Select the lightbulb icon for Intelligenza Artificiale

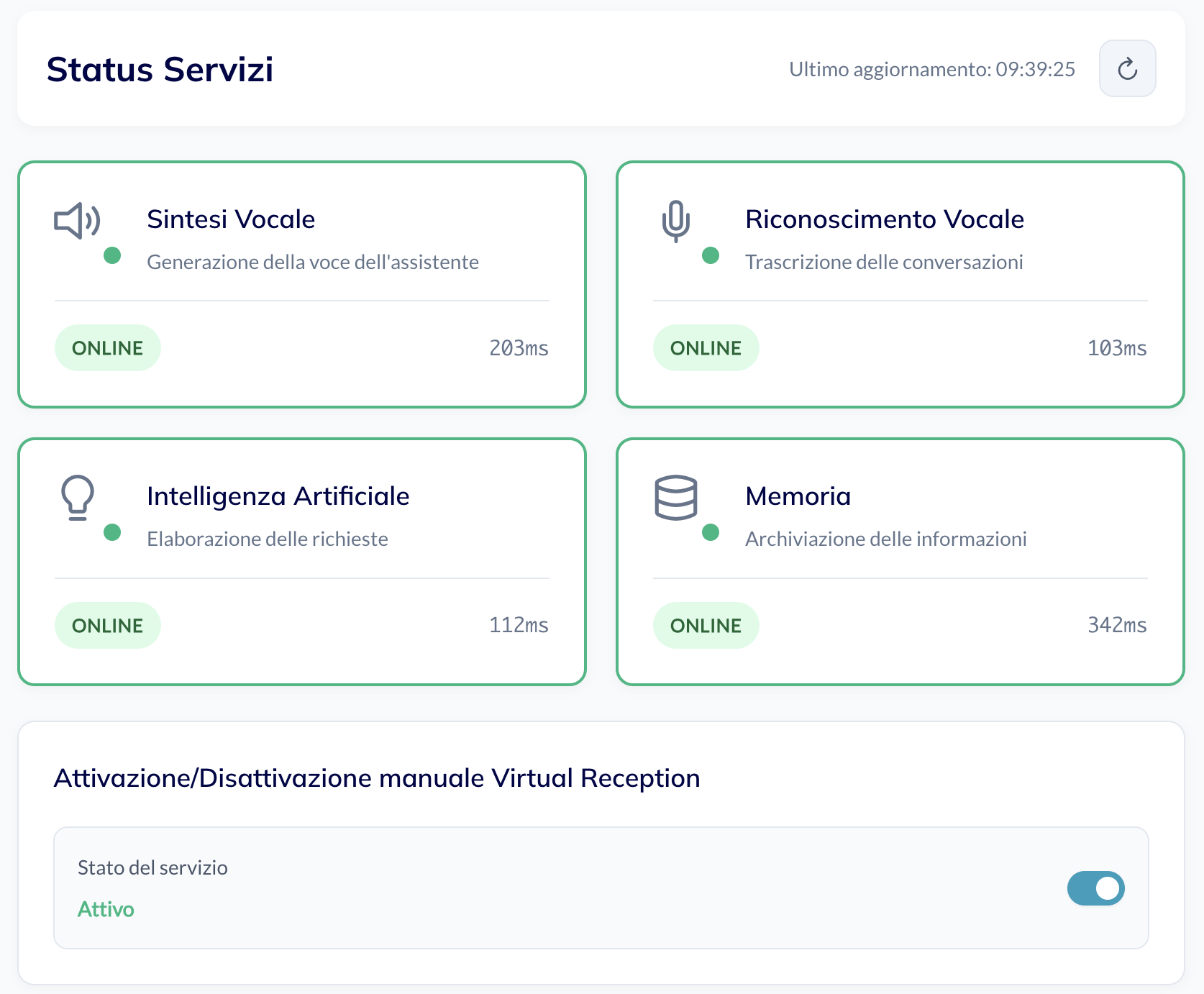click(x=77, y=498)
